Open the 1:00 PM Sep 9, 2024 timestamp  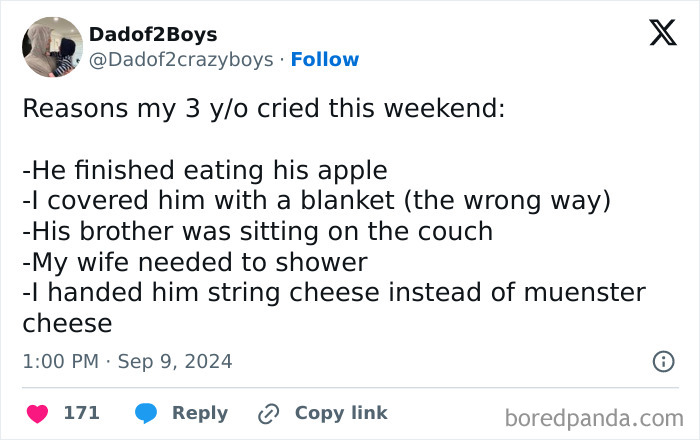(x=127, y=361)
